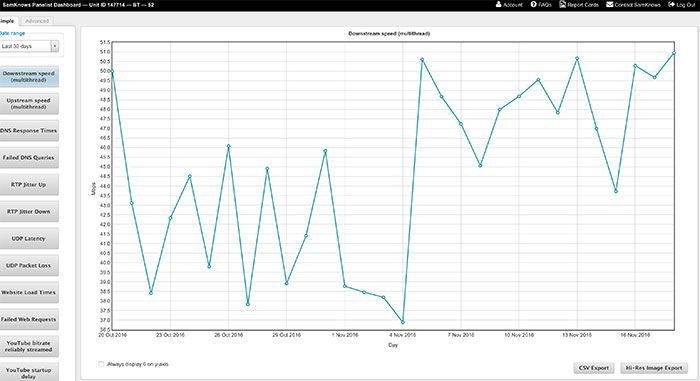Image resolution: width=700 pixels, height=381 pixels.
Task: Open the FAQs link
Action: pos(545,4)
